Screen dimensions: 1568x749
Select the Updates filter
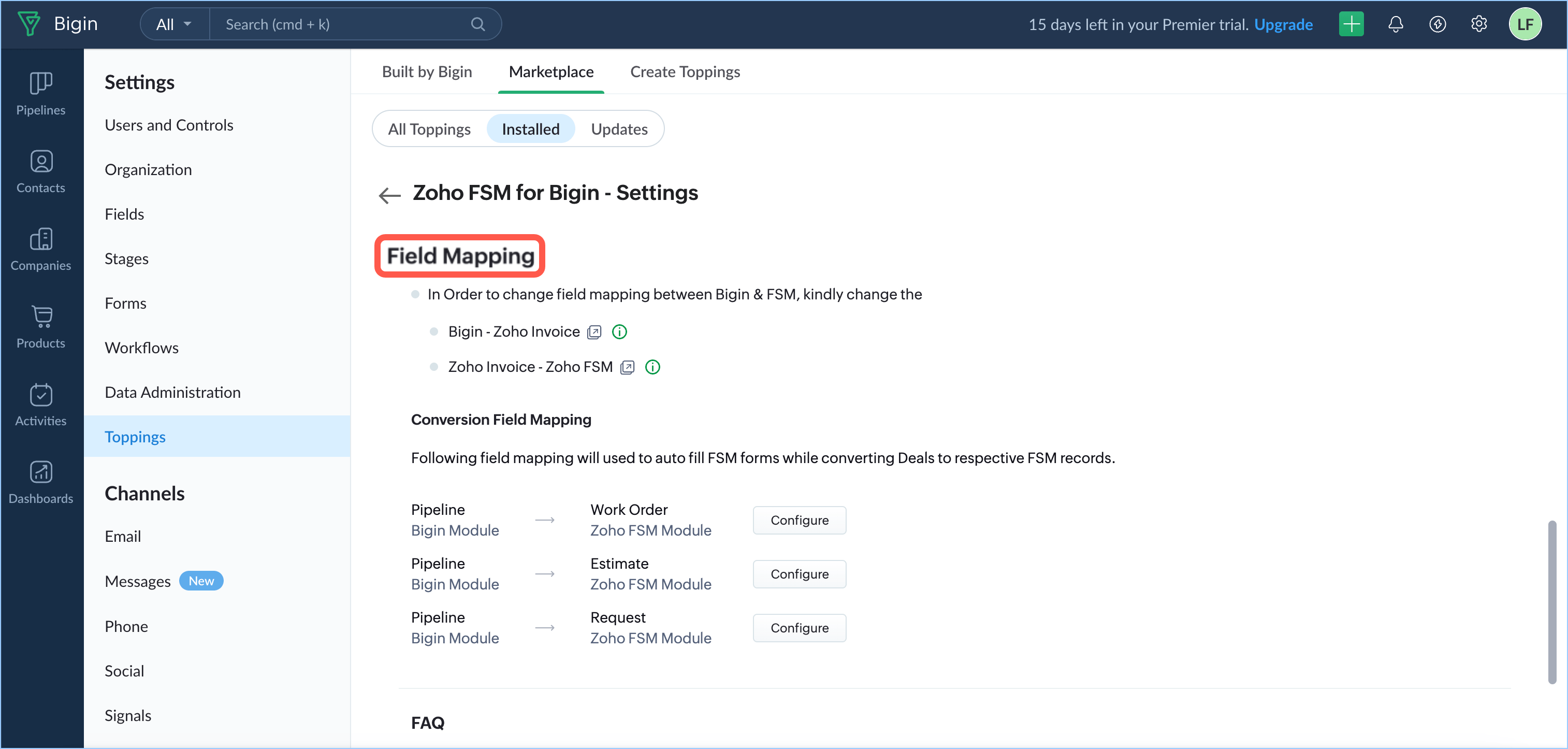pyautogui.click(x=619, y=129)
